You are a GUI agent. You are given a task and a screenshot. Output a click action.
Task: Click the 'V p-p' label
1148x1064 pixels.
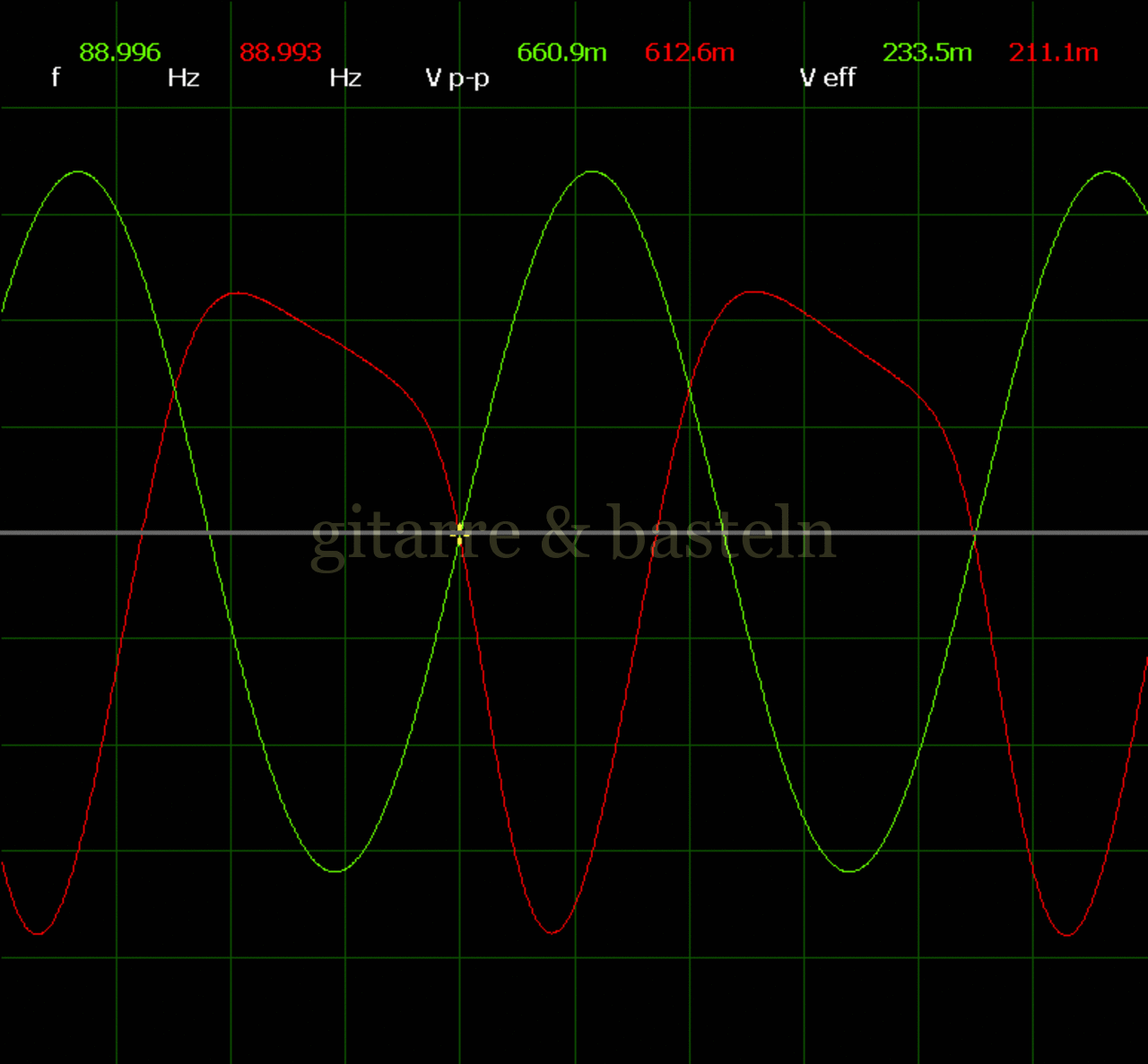pos(457,79)
